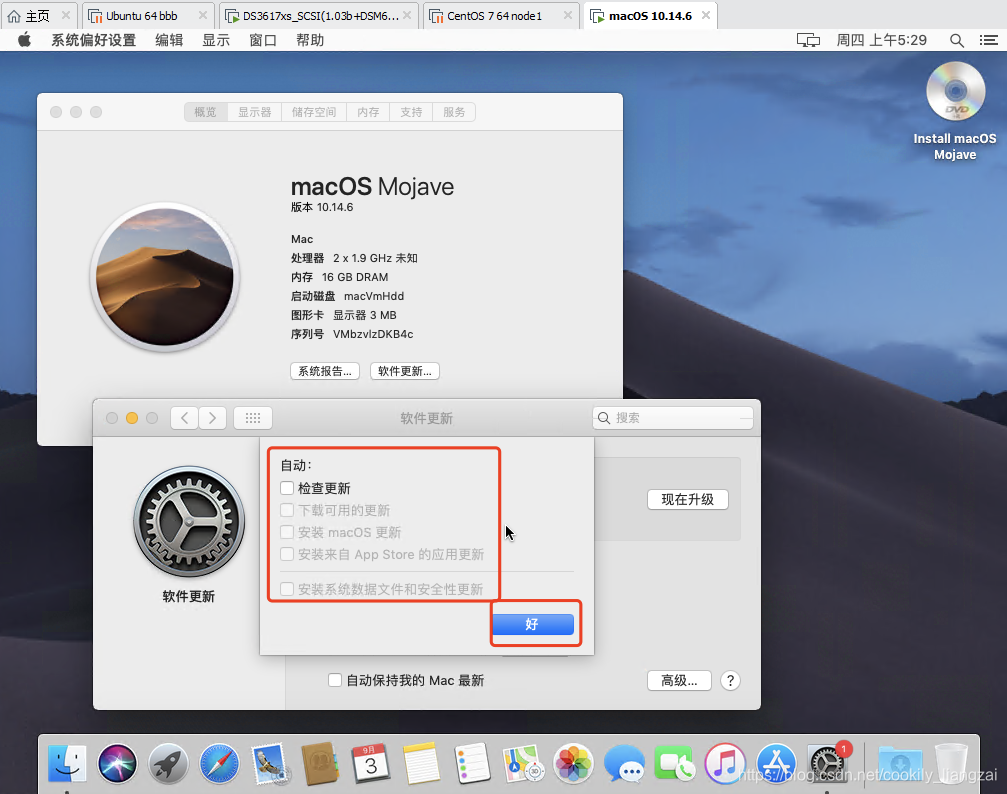Enable 检查更新 checkbox
This screenshot has height=794, width=1007.
[x=287, y=488]
